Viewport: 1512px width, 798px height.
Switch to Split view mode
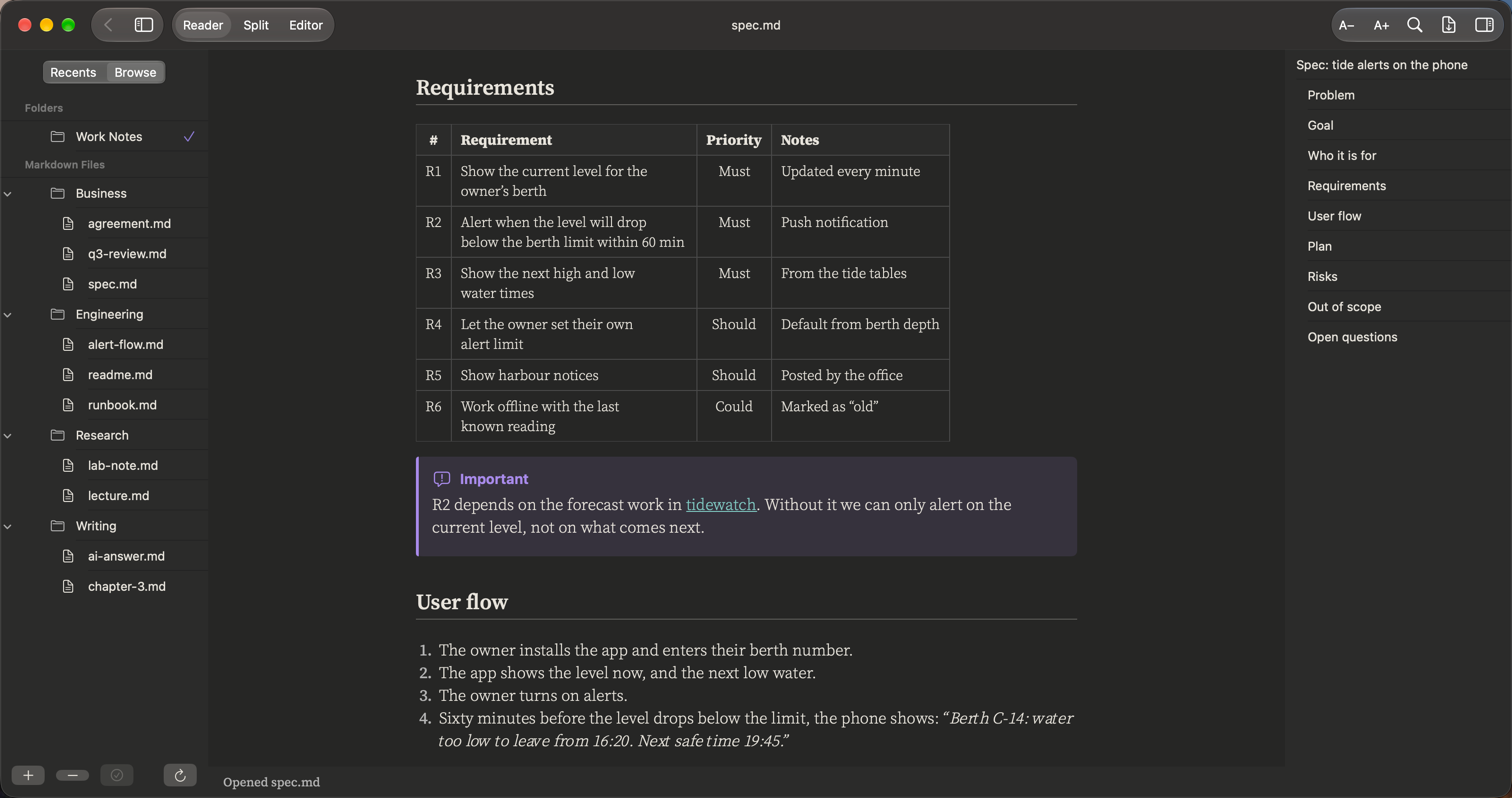tap(256, 25)
